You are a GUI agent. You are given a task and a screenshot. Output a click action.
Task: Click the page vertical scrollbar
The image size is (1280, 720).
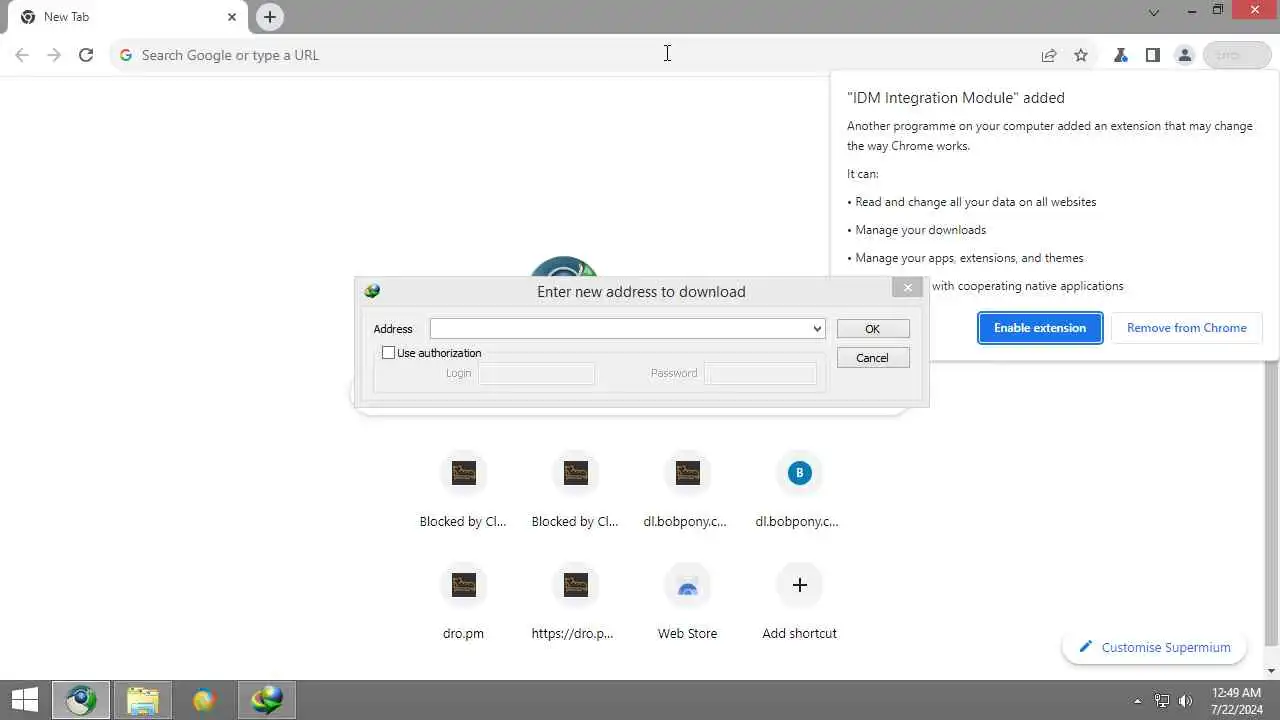point(1272,370)
